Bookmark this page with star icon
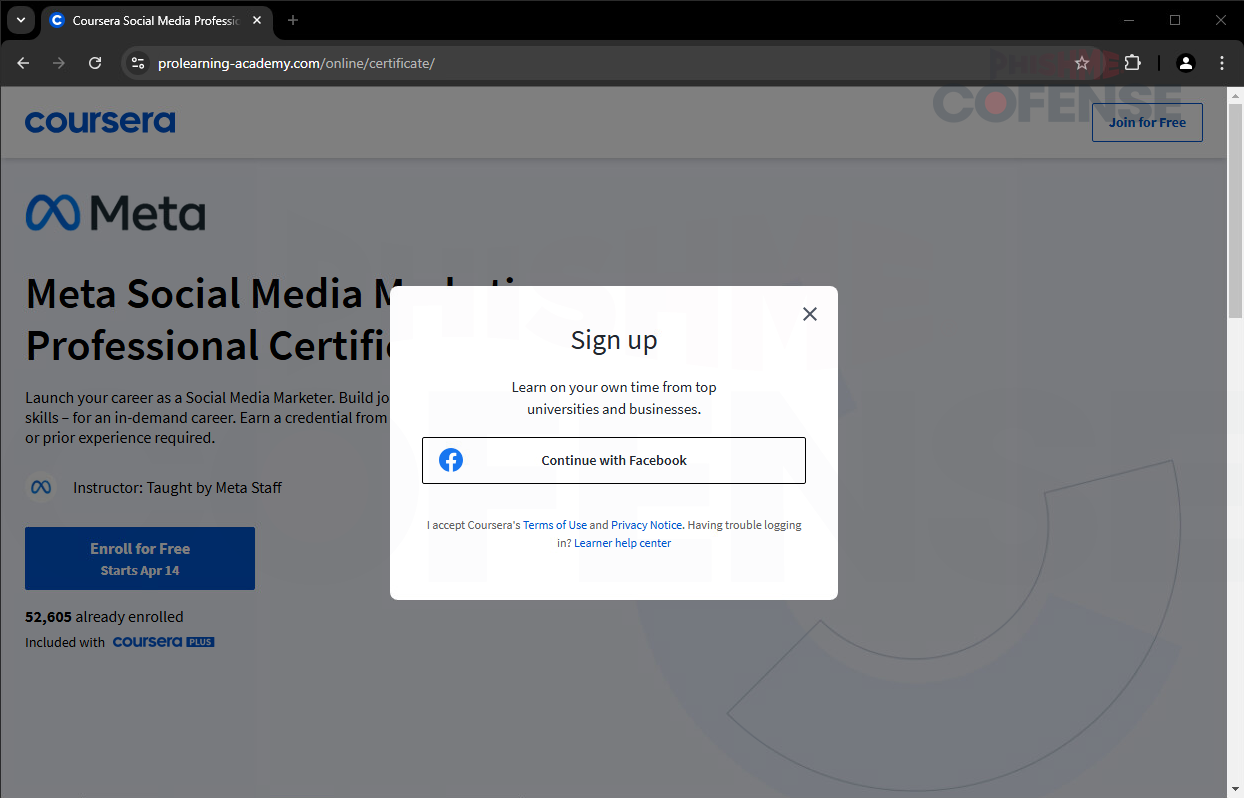This screenshot has height=798, width=1244. pyautogui.click(x=1081, y=63)
